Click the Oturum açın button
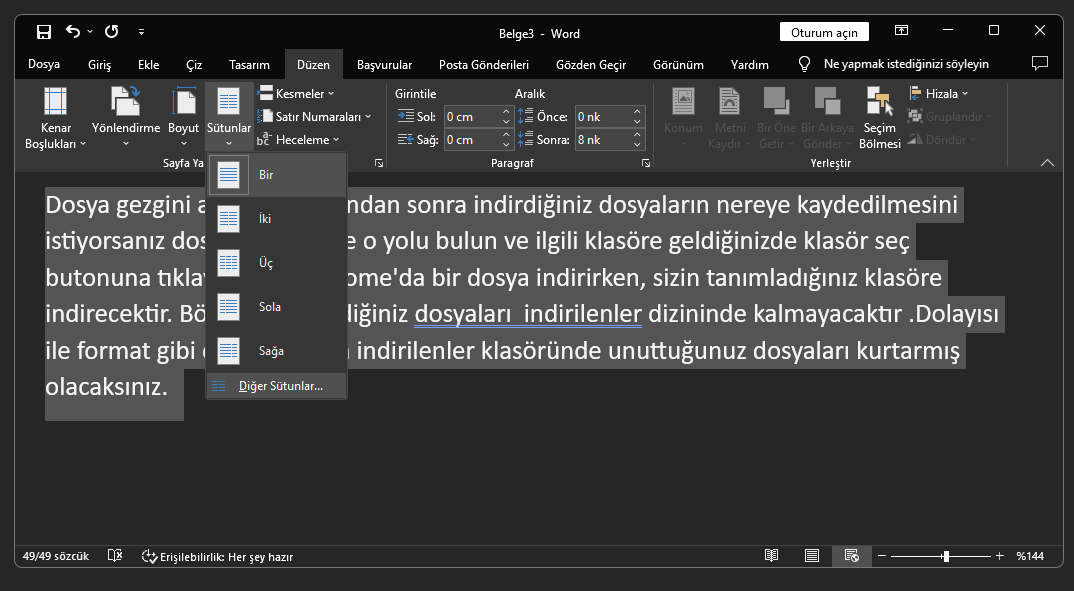The image size is (1074, 591). coord(824,33)
